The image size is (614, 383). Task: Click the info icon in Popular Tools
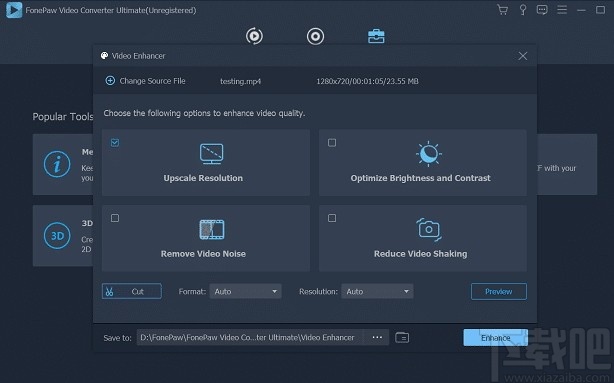[57, 164]
